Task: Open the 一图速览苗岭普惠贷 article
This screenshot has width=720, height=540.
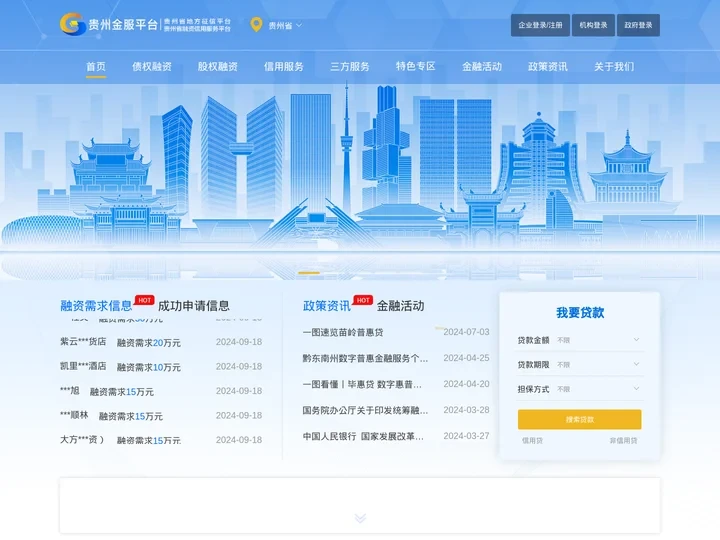Action: point(343,332)
